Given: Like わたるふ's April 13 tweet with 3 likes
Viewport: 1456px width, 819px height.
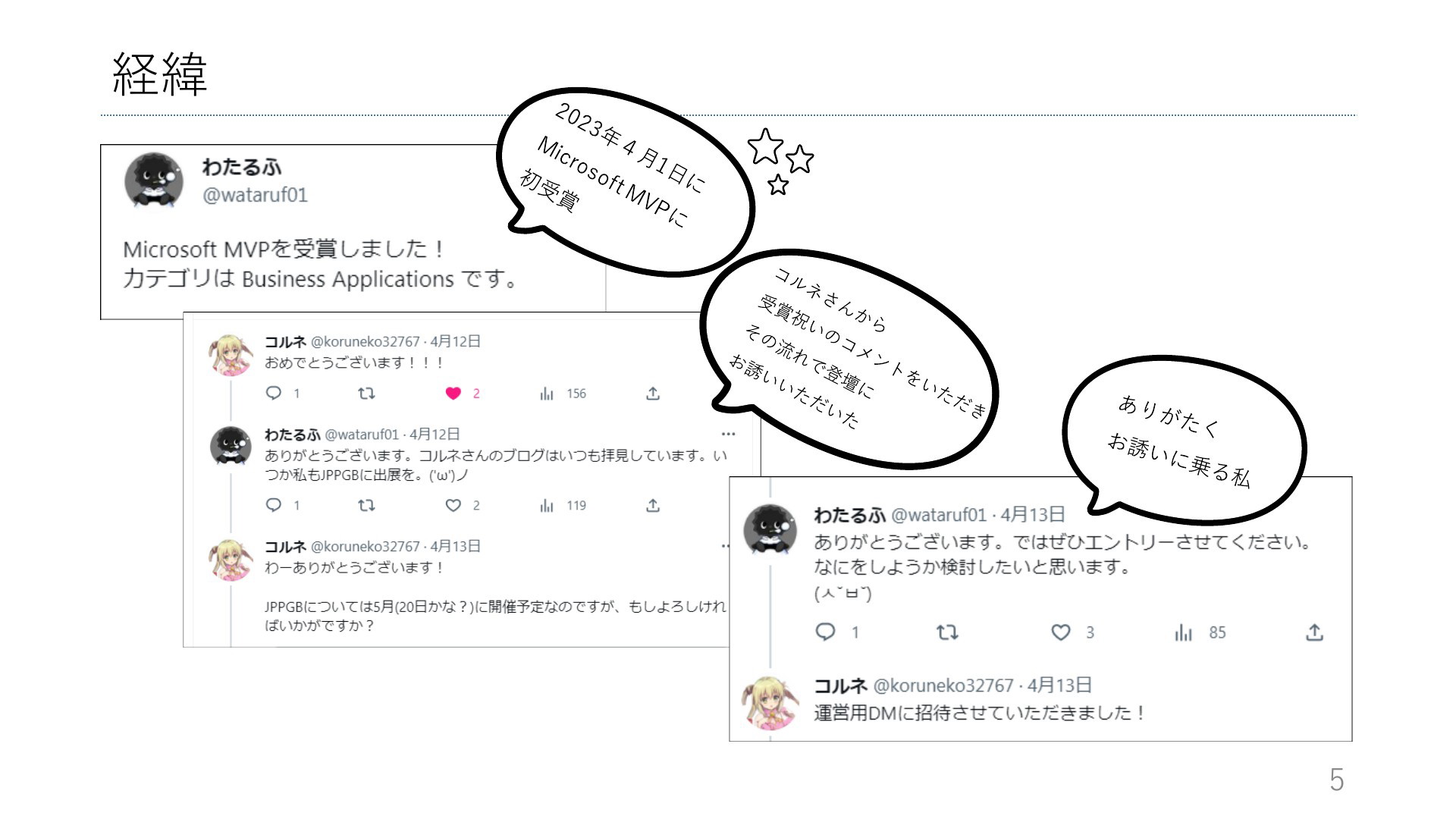Looking at the screenshot, I should click(x=1060, y=632).
